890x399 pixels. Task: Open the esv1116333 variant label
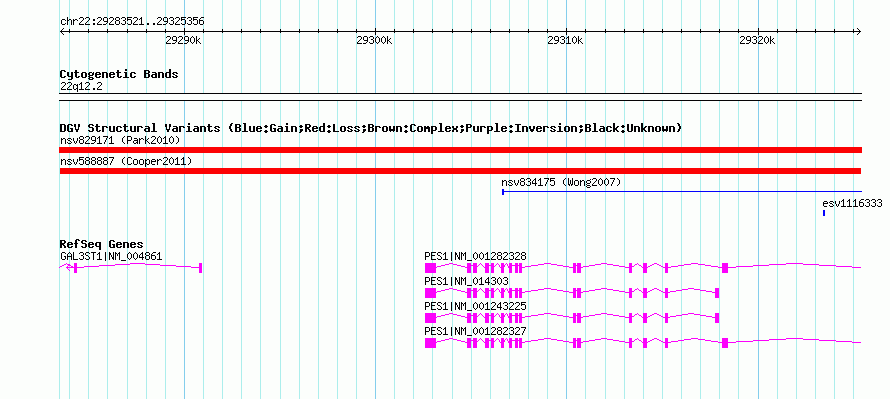852,203
